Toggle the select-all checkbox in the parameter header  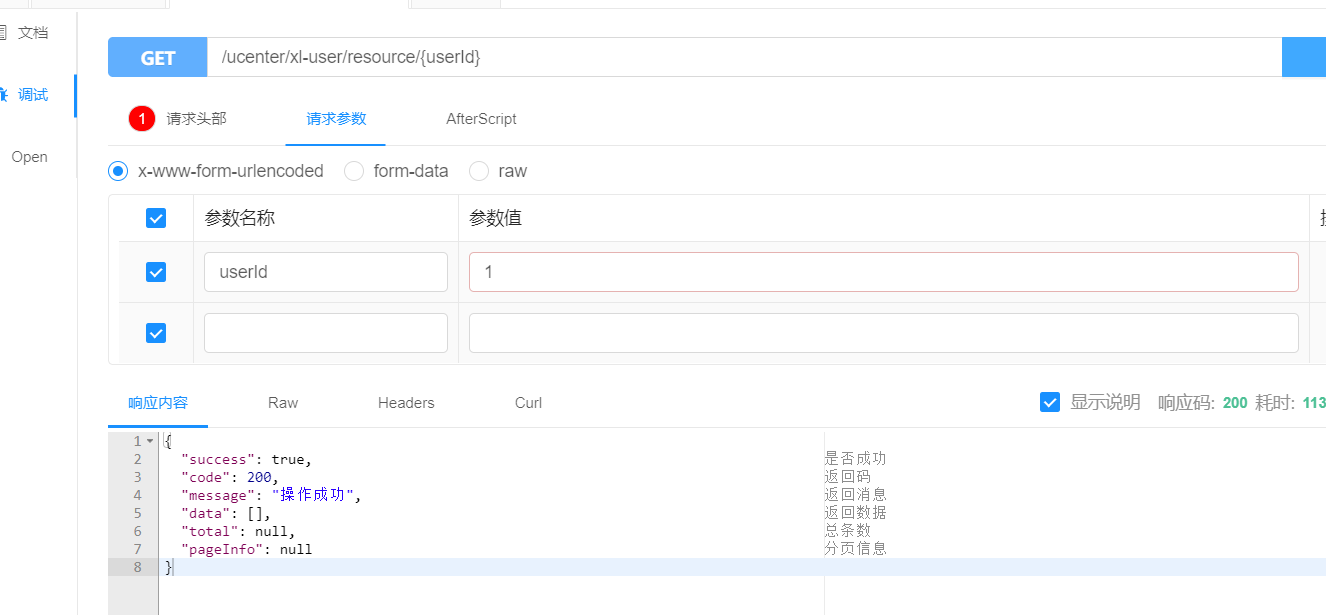[156, 218]
